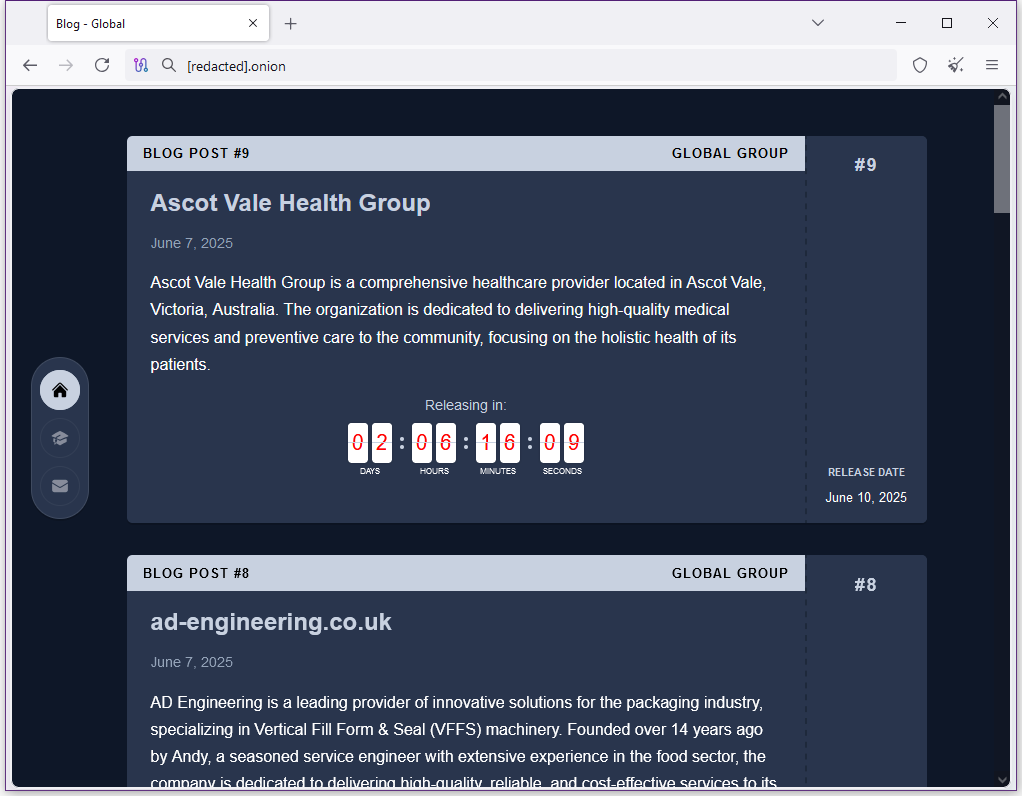The width and height of the screenshot is (1022, 796).
Task: Open a new browser tab
Action: [291, 24]
